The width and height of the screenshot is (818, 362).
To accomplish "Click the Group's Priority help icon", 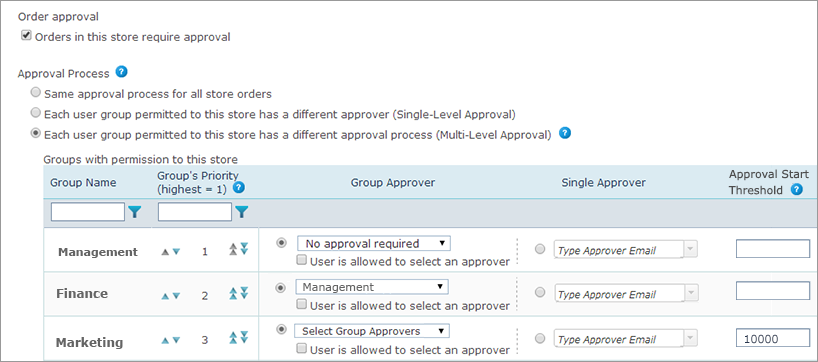I will coord(238,188).
